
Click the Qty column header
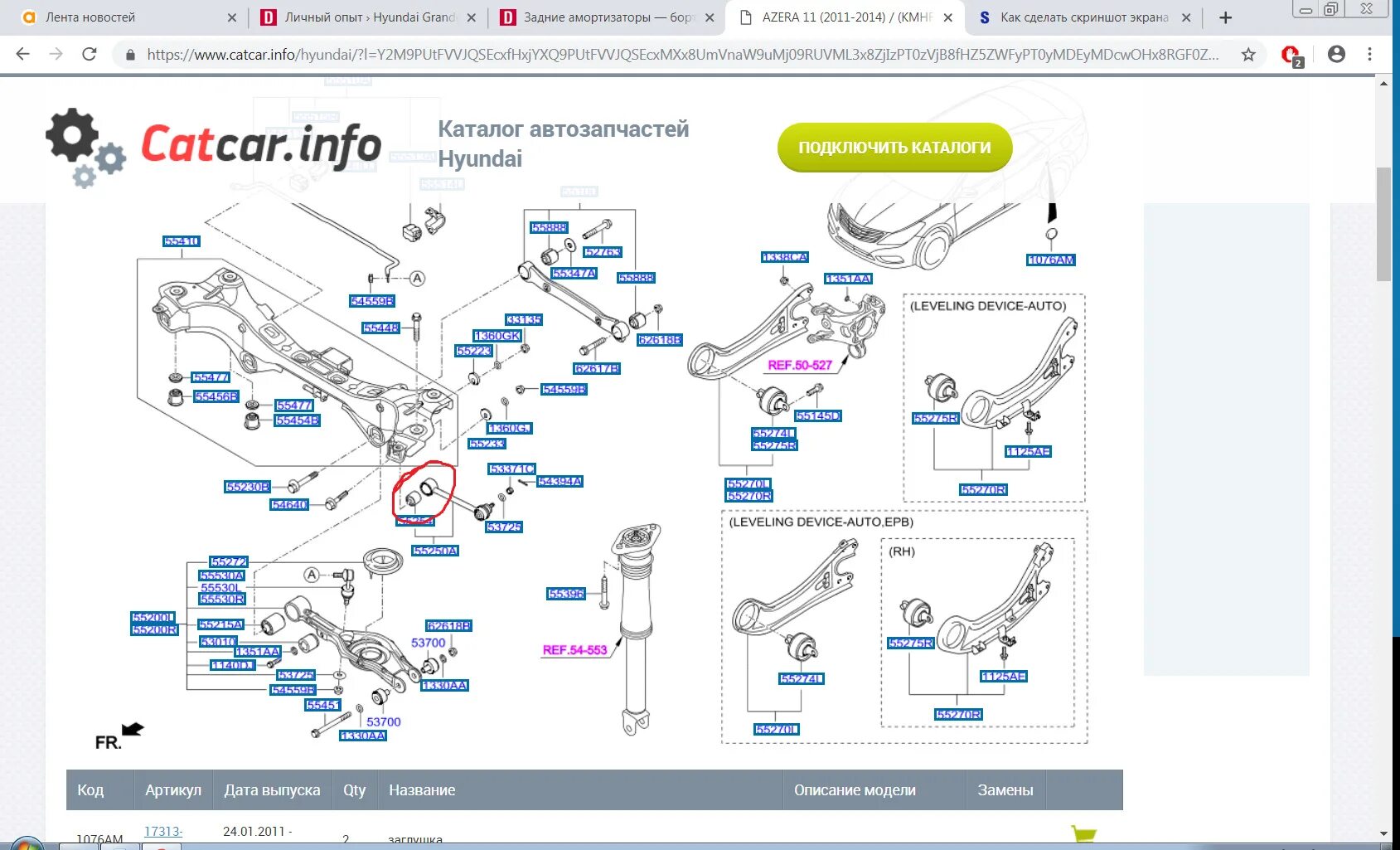pos(355,790)
